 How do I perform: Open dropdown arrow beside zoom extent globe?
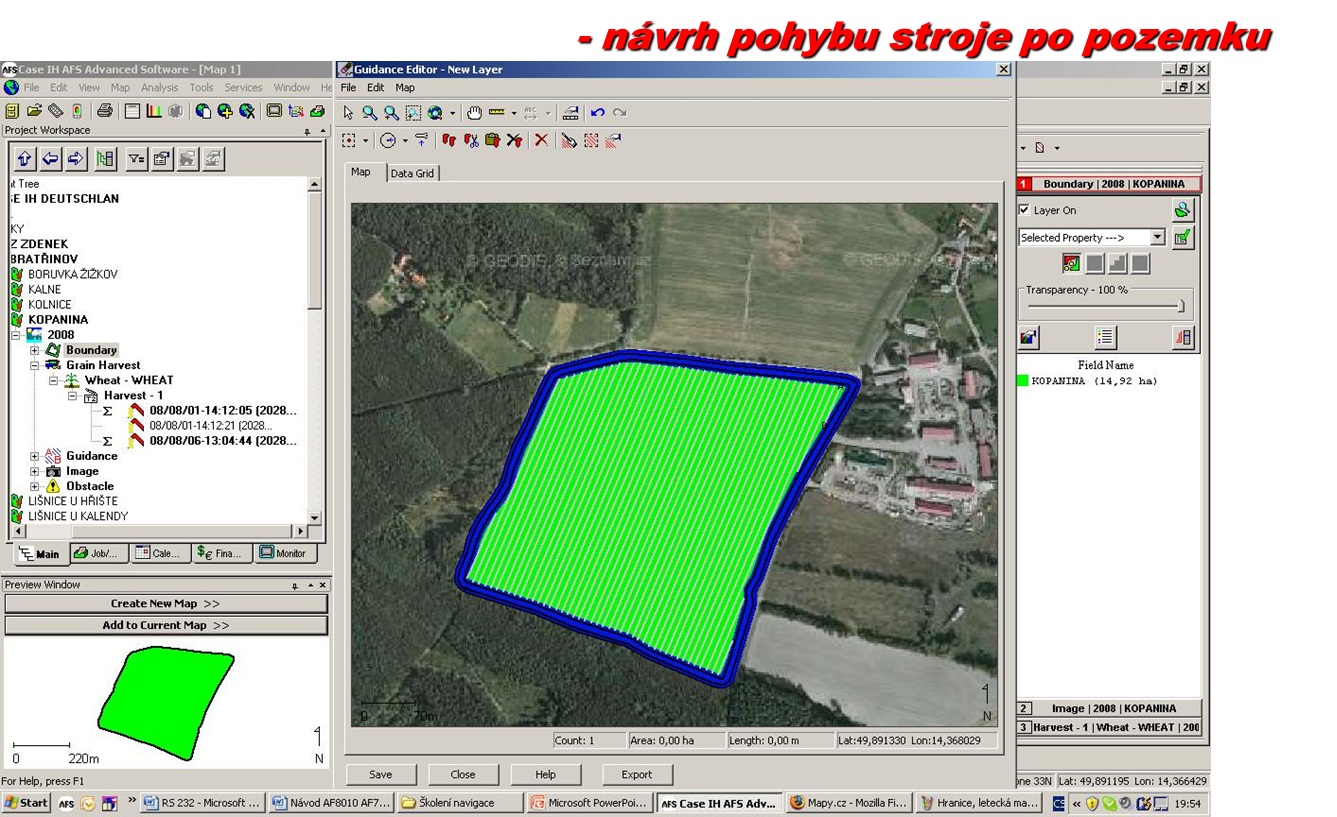[x=452, y=113]
